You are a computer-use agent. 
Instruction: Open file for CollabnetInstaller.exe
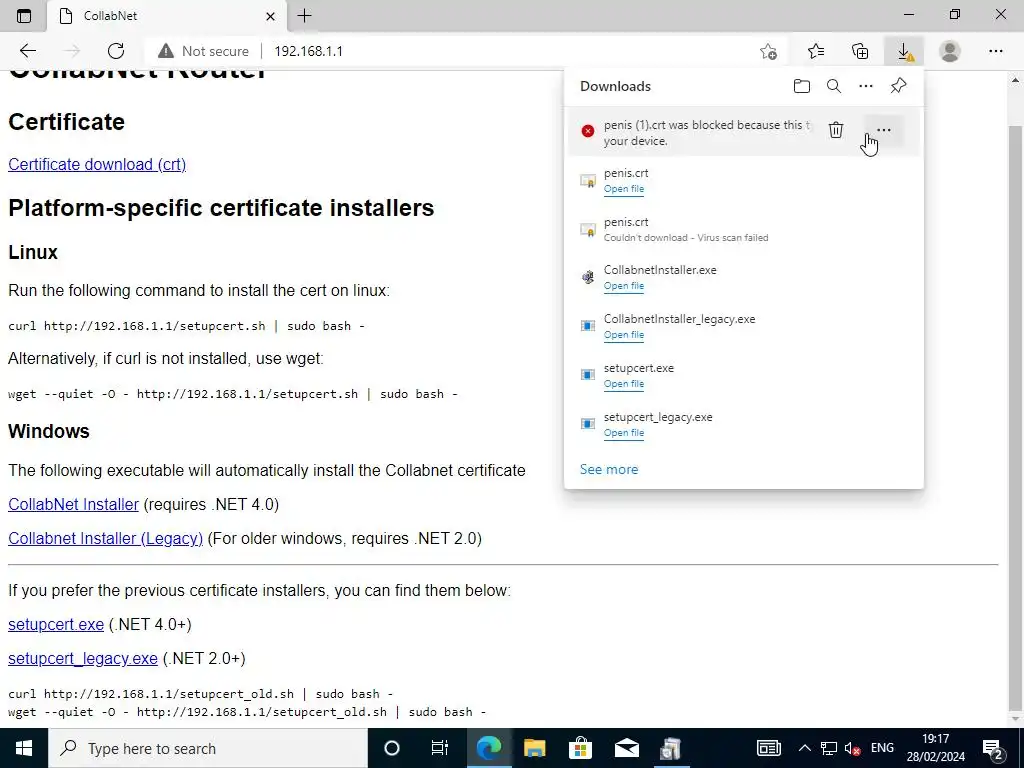624,285
